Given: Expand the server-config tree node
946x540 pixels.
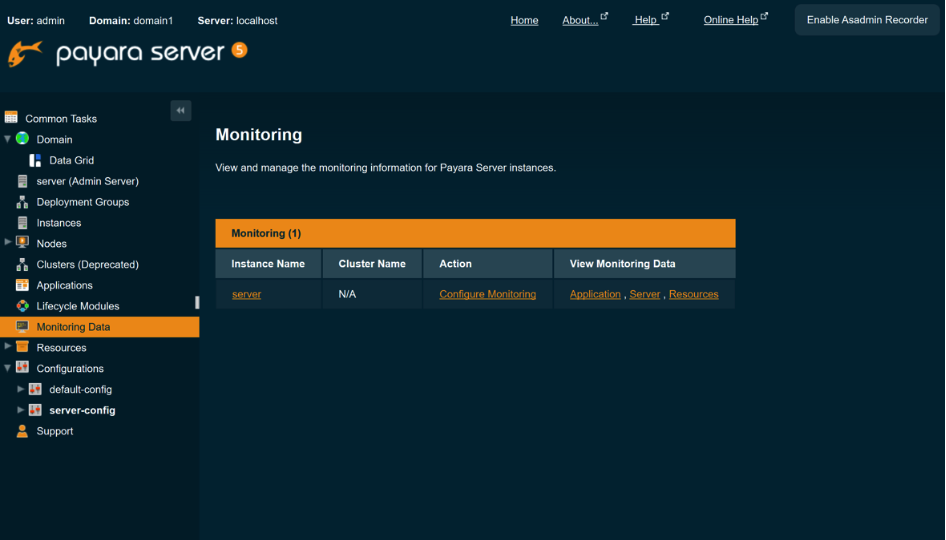Looking at the screenshot, I should 21,410.
